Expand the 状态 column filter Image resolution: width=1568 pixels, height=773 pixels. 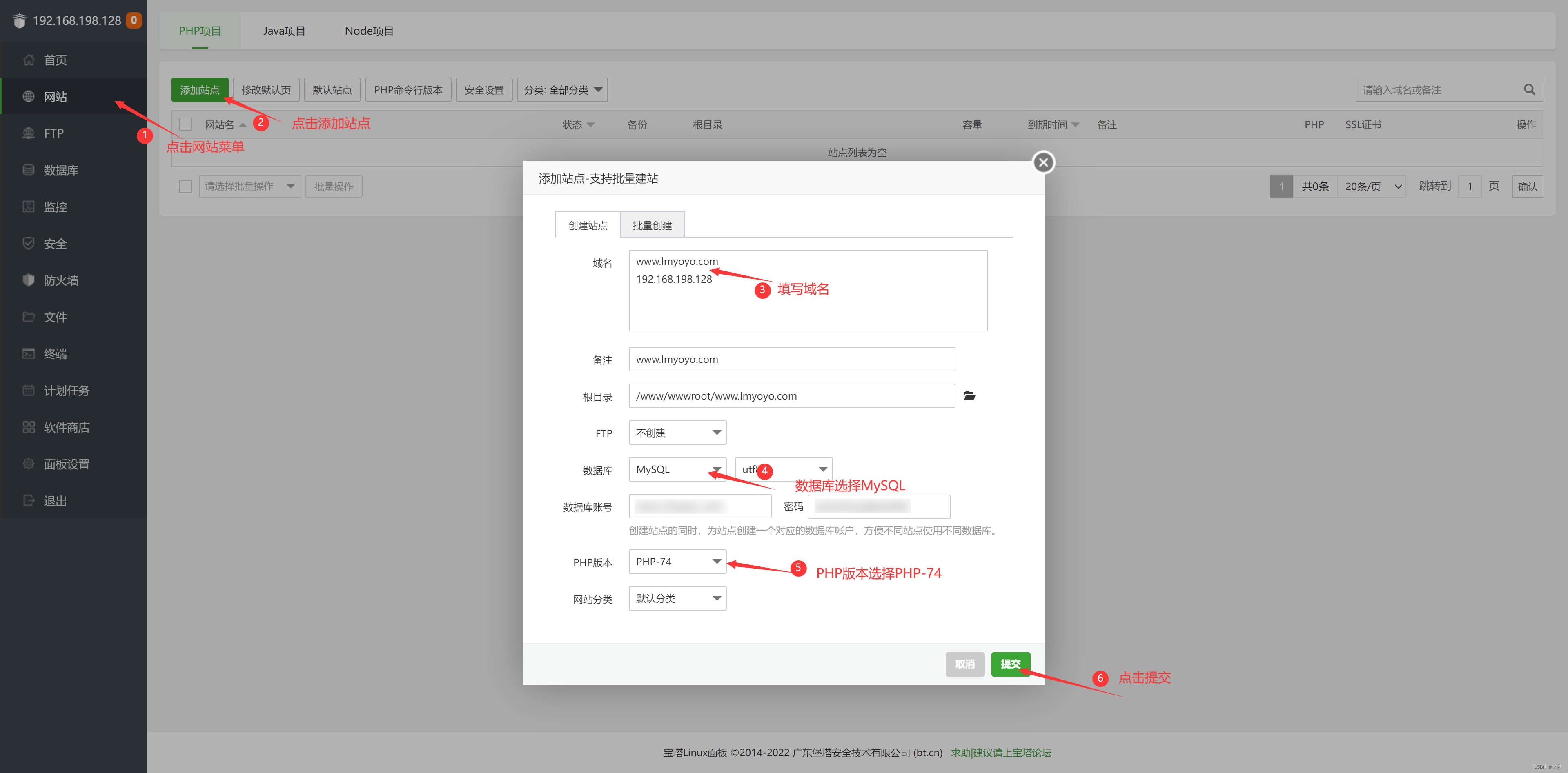[590, 124]
